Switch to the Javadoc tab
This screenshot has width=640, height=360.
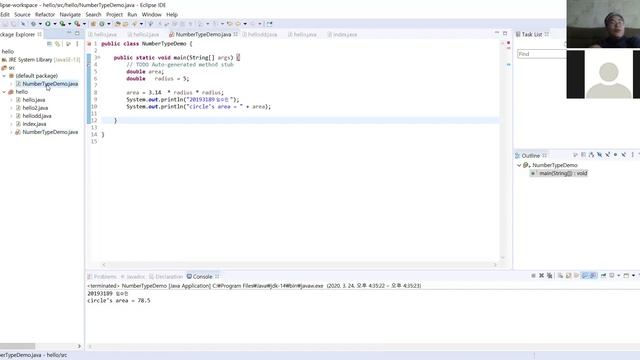point(133,277)
